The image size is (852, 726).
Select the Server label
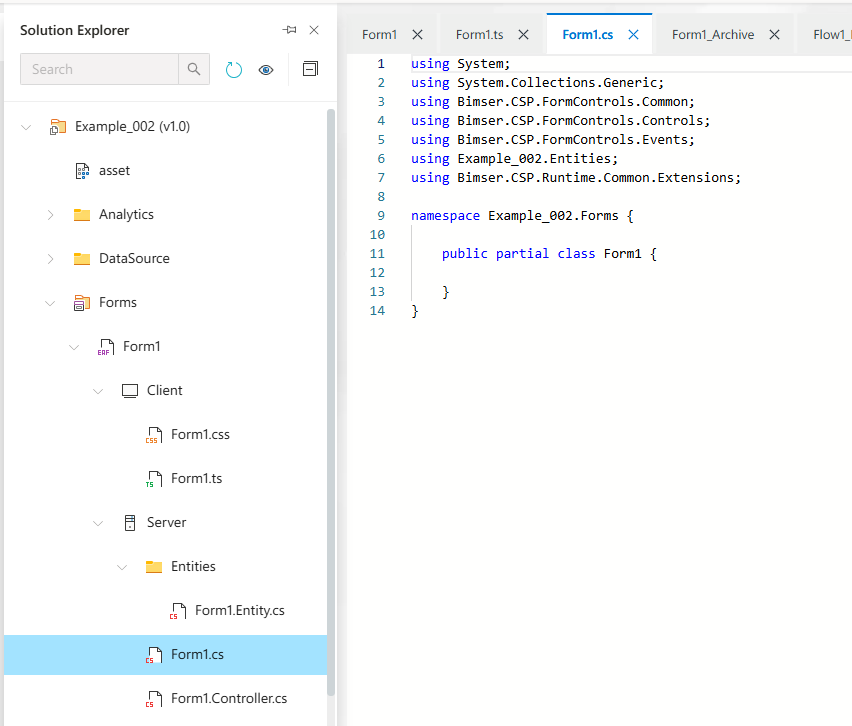[x=167, y=523]
